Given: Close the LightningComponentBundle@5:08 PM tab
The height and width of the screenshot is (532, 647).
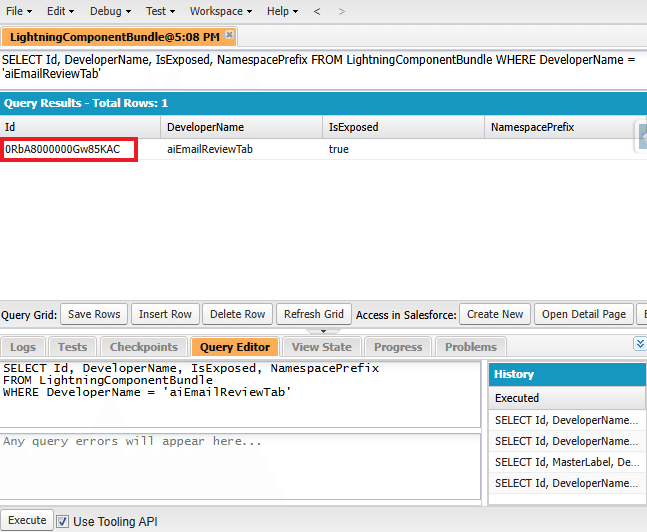Looking at the screenshot, I should tap(229, 35).
